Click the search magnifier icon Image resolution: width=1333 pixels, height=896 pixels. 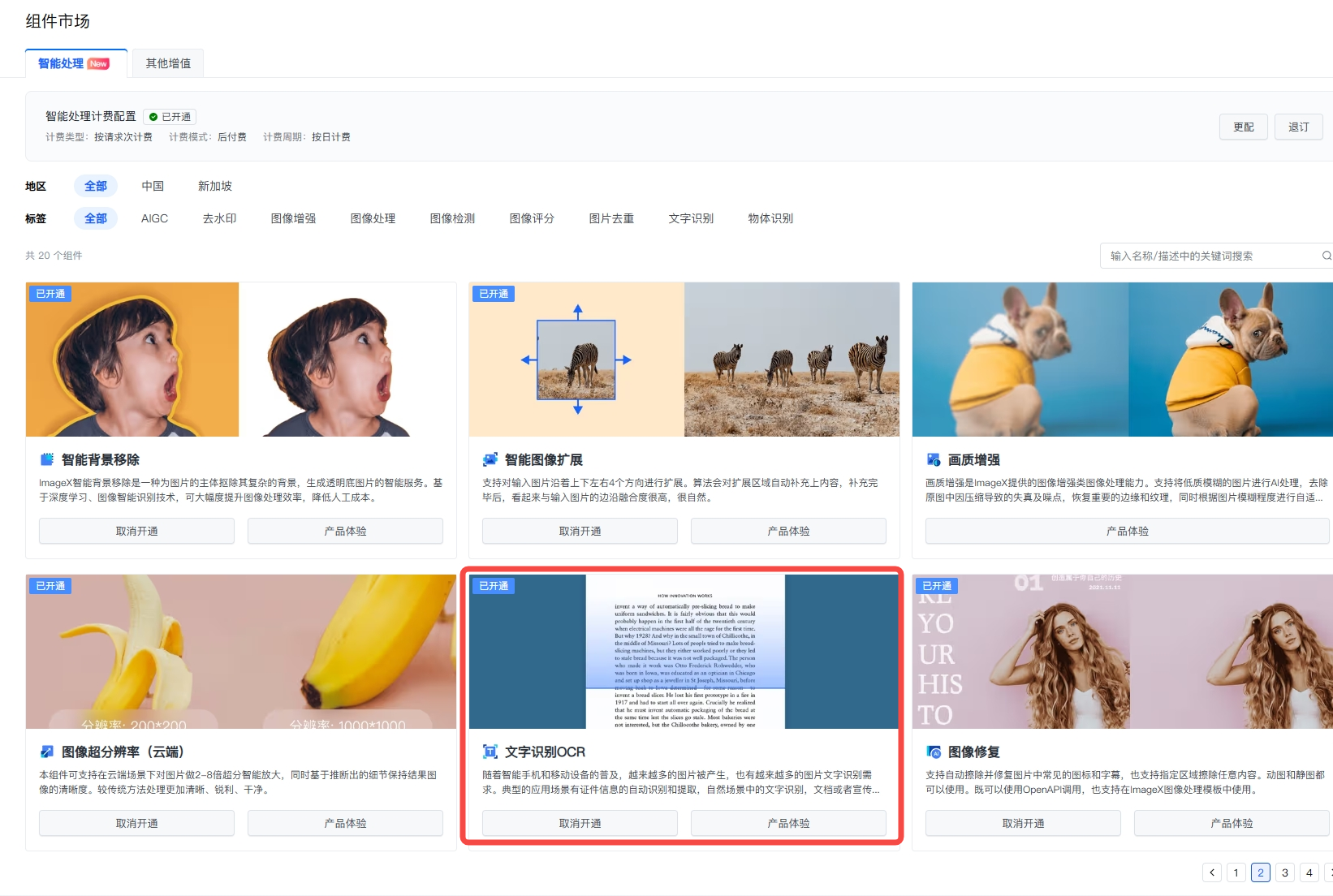coord(1326,256)
